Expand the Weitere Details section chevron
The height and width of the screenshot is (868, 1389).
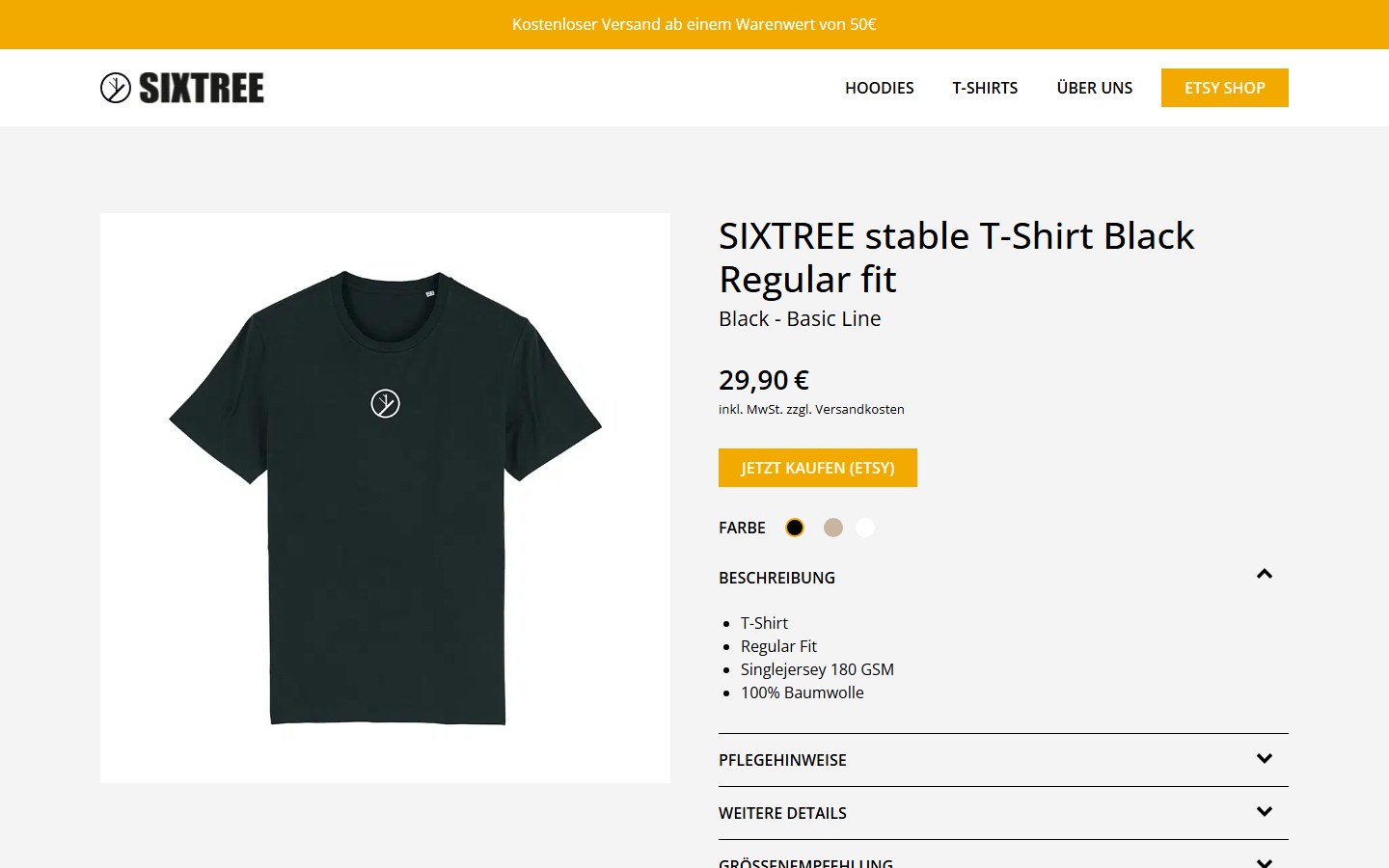pos(1265,812)
